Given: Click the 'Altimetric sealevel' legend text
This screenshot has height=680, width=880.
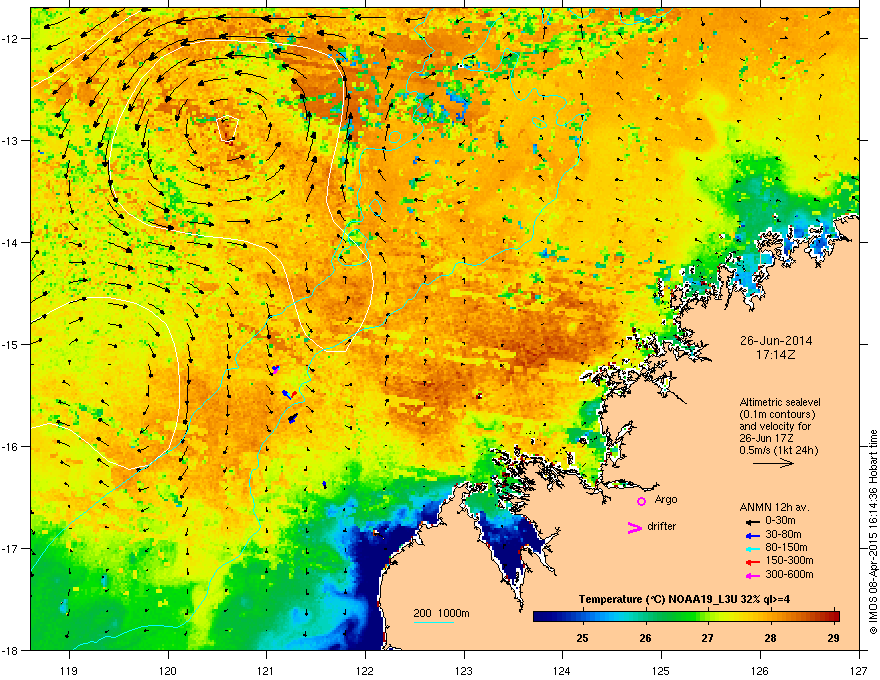Looking at the screenshot, I should (780, 402).
